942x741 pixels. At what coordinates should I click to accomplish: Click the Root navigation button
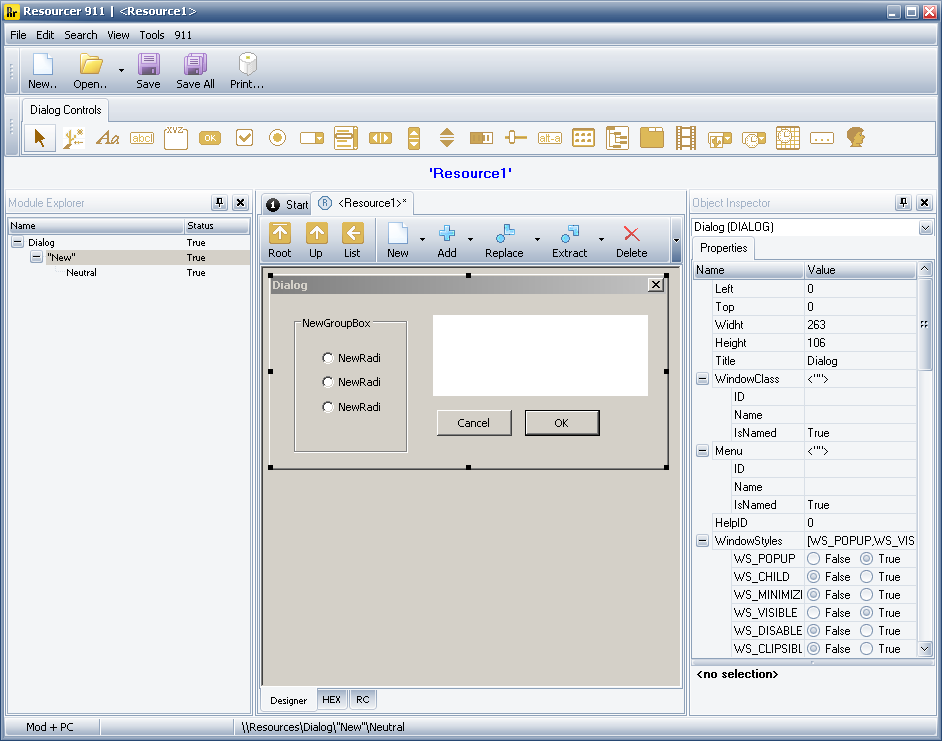click(280, 241)
